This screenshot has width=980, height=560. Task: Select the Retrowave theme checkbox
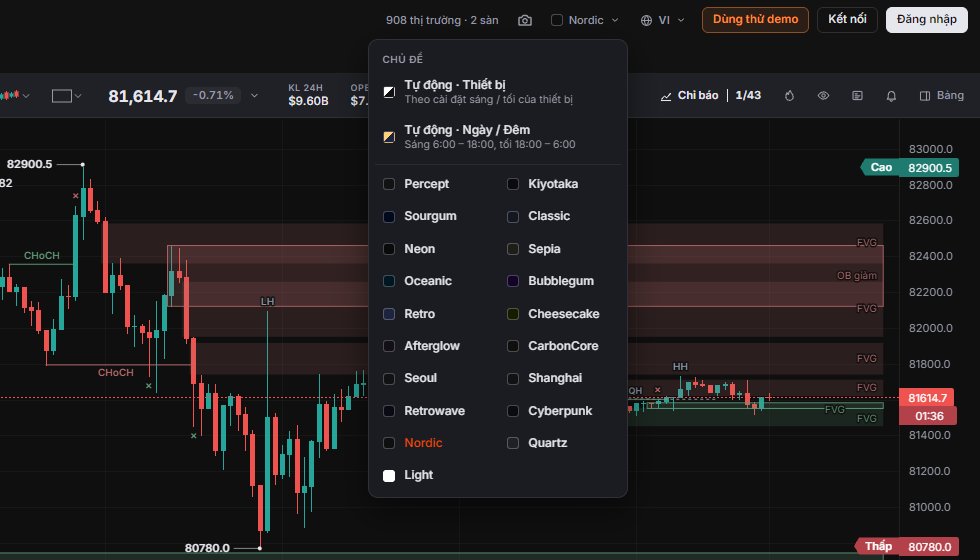pyautogui.click(x=389, y=411)
